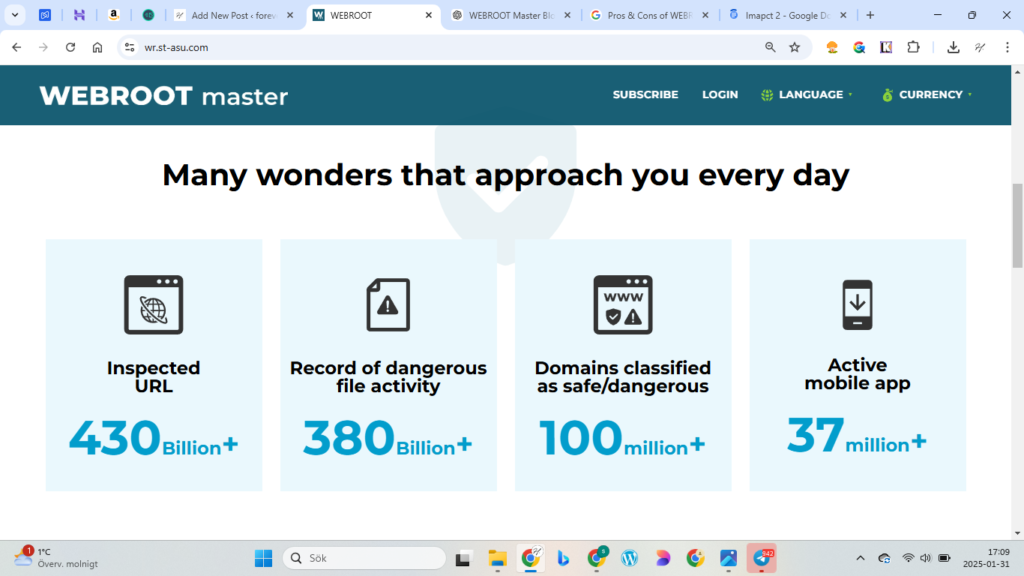Viewport: 1024px width, 576px height.
Task: Close the Pros & Cons tab
Action: [x=705, y=15]
